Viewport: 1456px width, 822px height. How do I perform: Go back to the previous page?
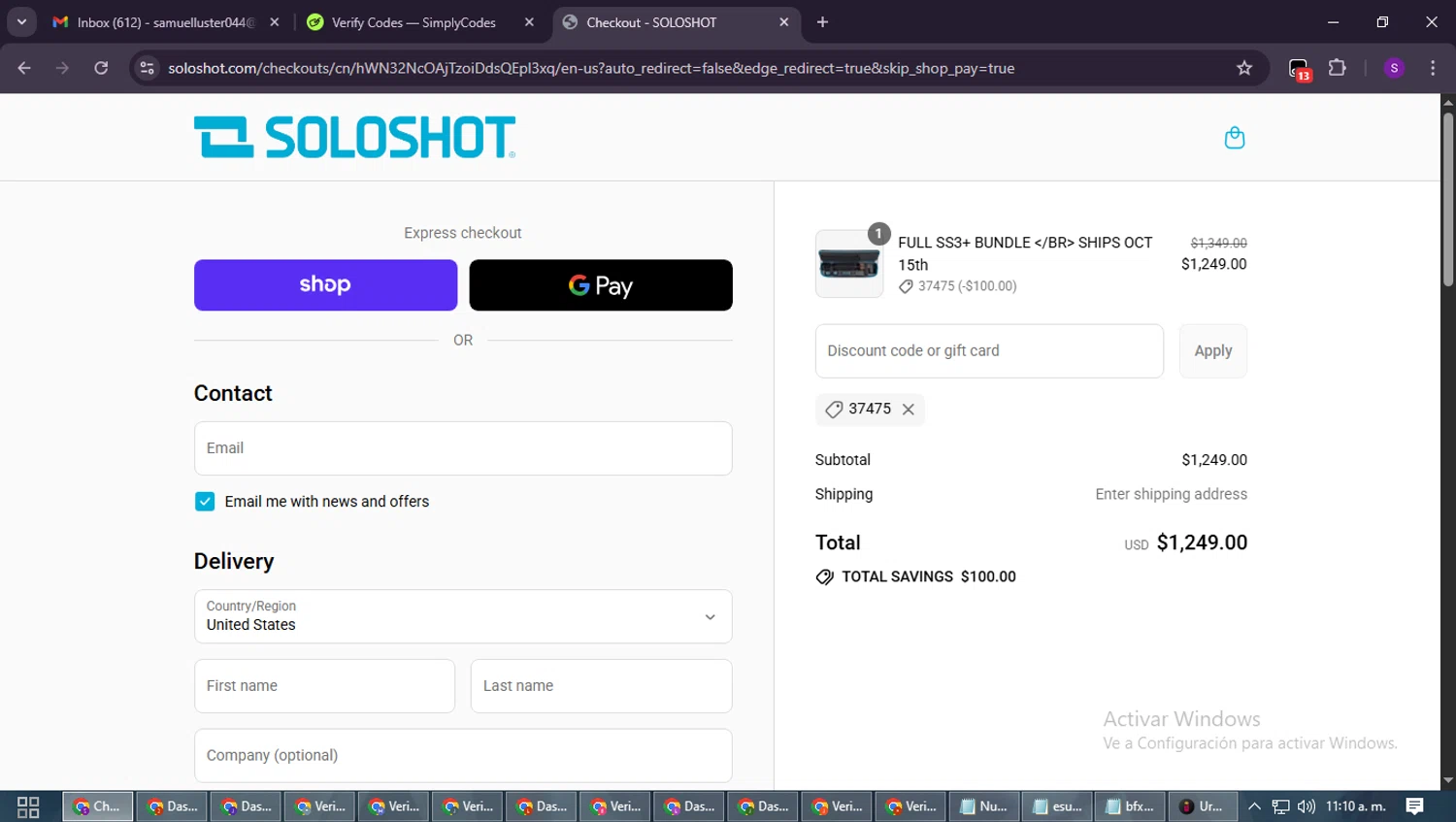click(x=24, y=68)
